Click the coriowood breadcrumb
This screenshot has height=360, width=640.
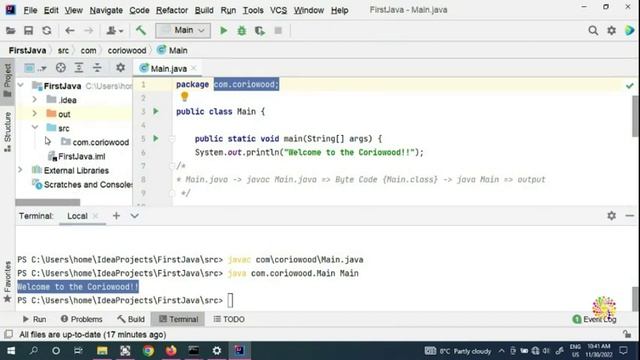pyautogui.click(x=127, y=51)
